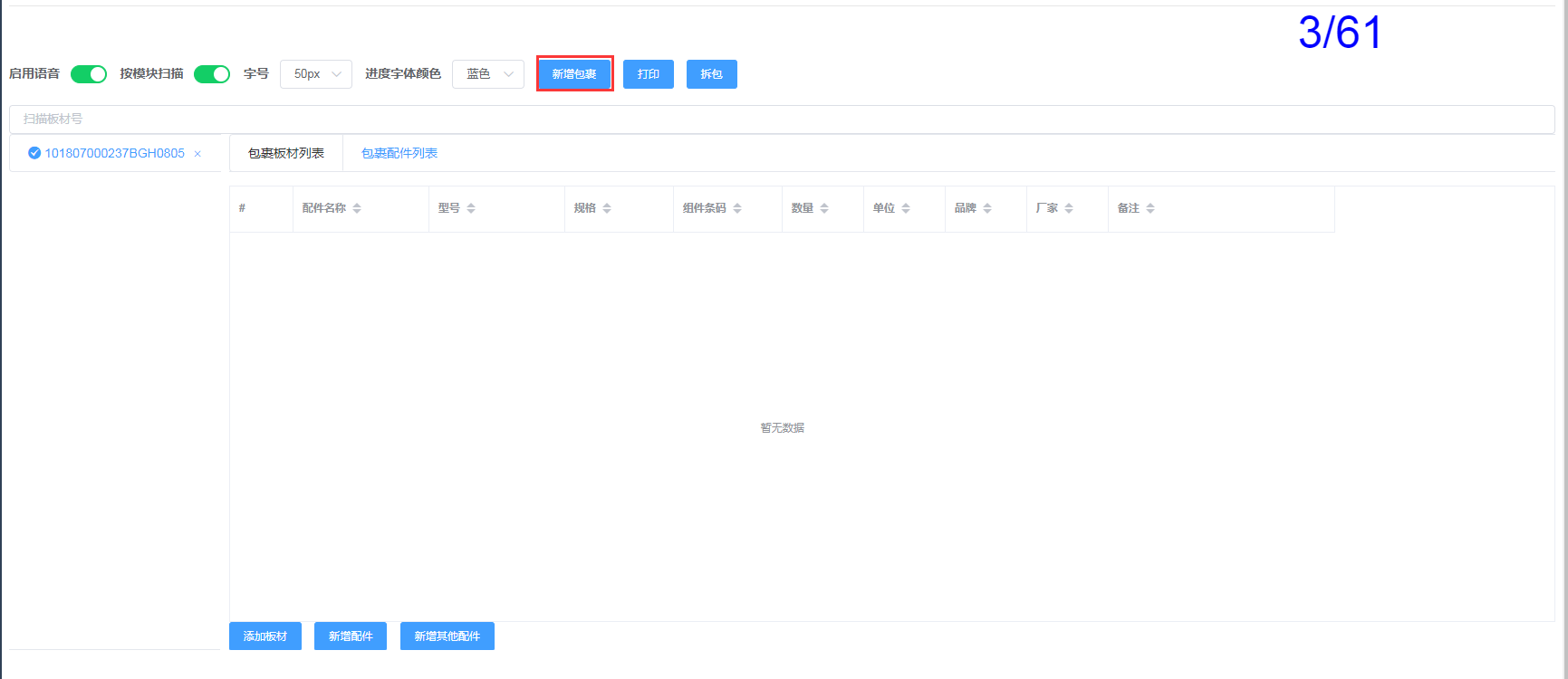Expand the 进度字体颜色 蓝色 dropdown
Screen dimensions: 1568x679
pyautogui.click(x=488, y=74)
